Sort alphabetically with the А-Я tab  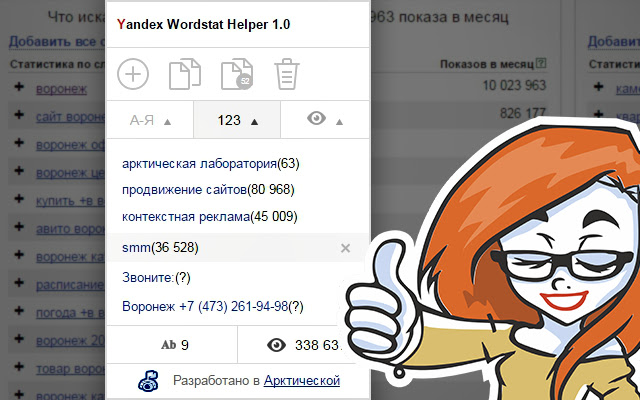click(x=150, y=120)
